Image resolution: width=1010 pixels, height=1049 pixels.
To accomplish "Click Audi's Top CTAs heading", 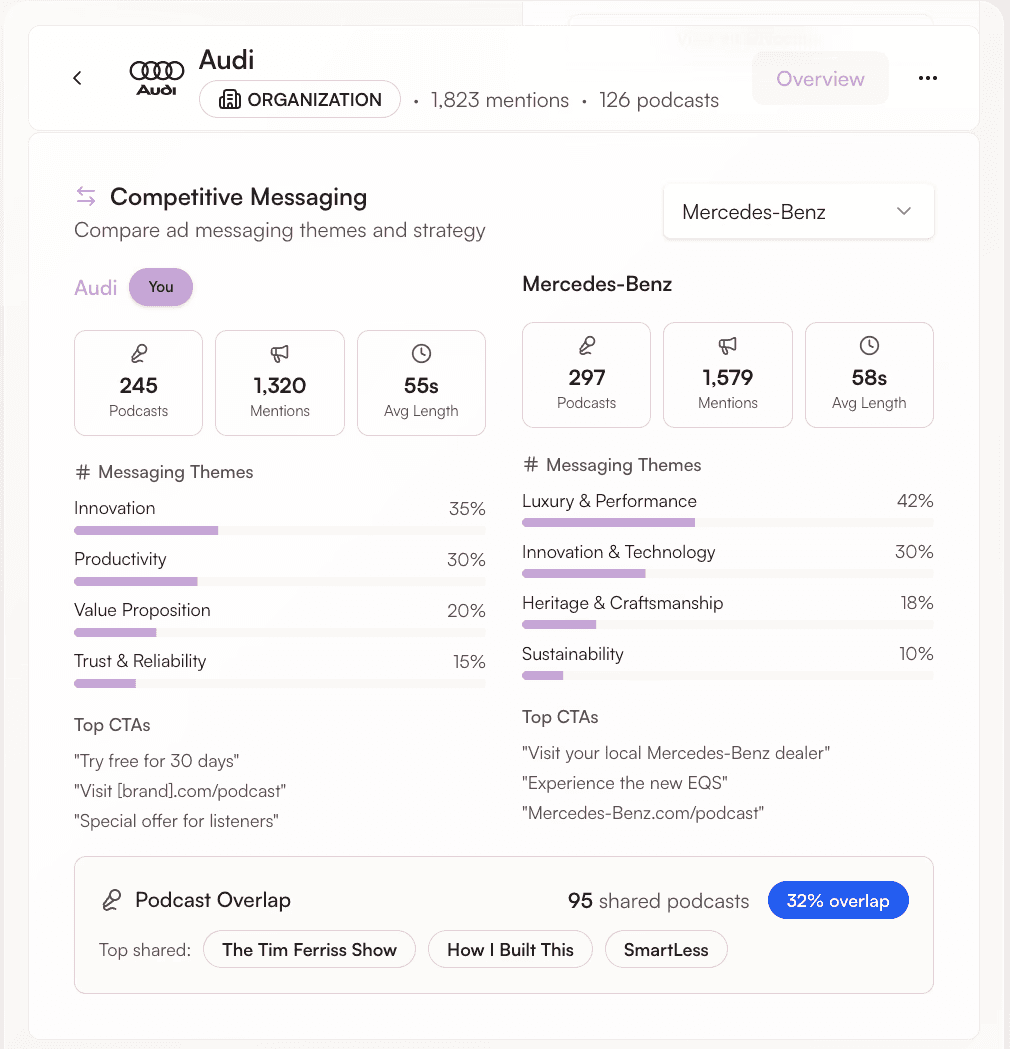I will point(112,725).
